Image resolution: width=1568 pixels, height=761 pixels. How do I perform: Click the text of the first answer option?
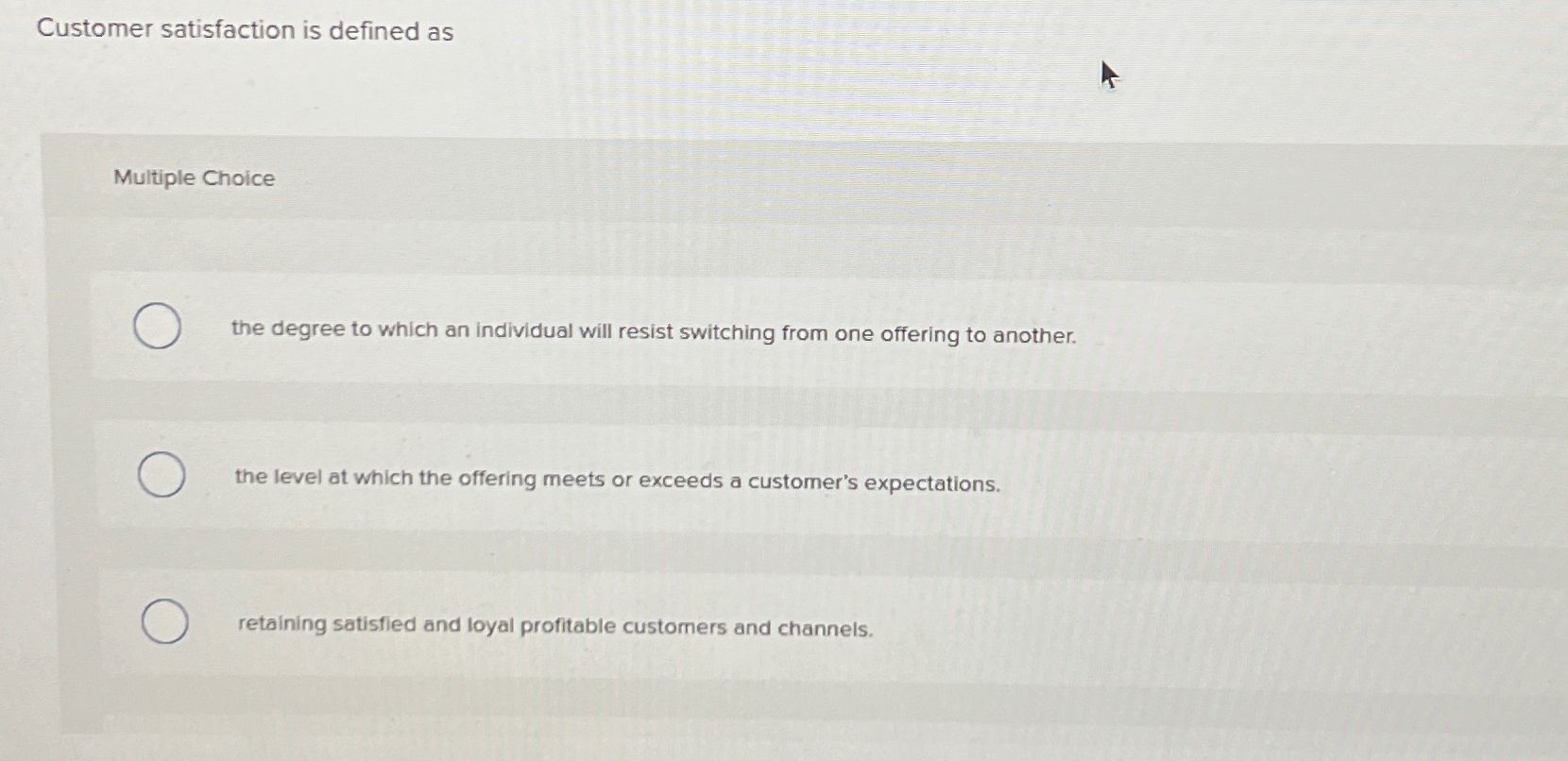[x=654, y=332]
